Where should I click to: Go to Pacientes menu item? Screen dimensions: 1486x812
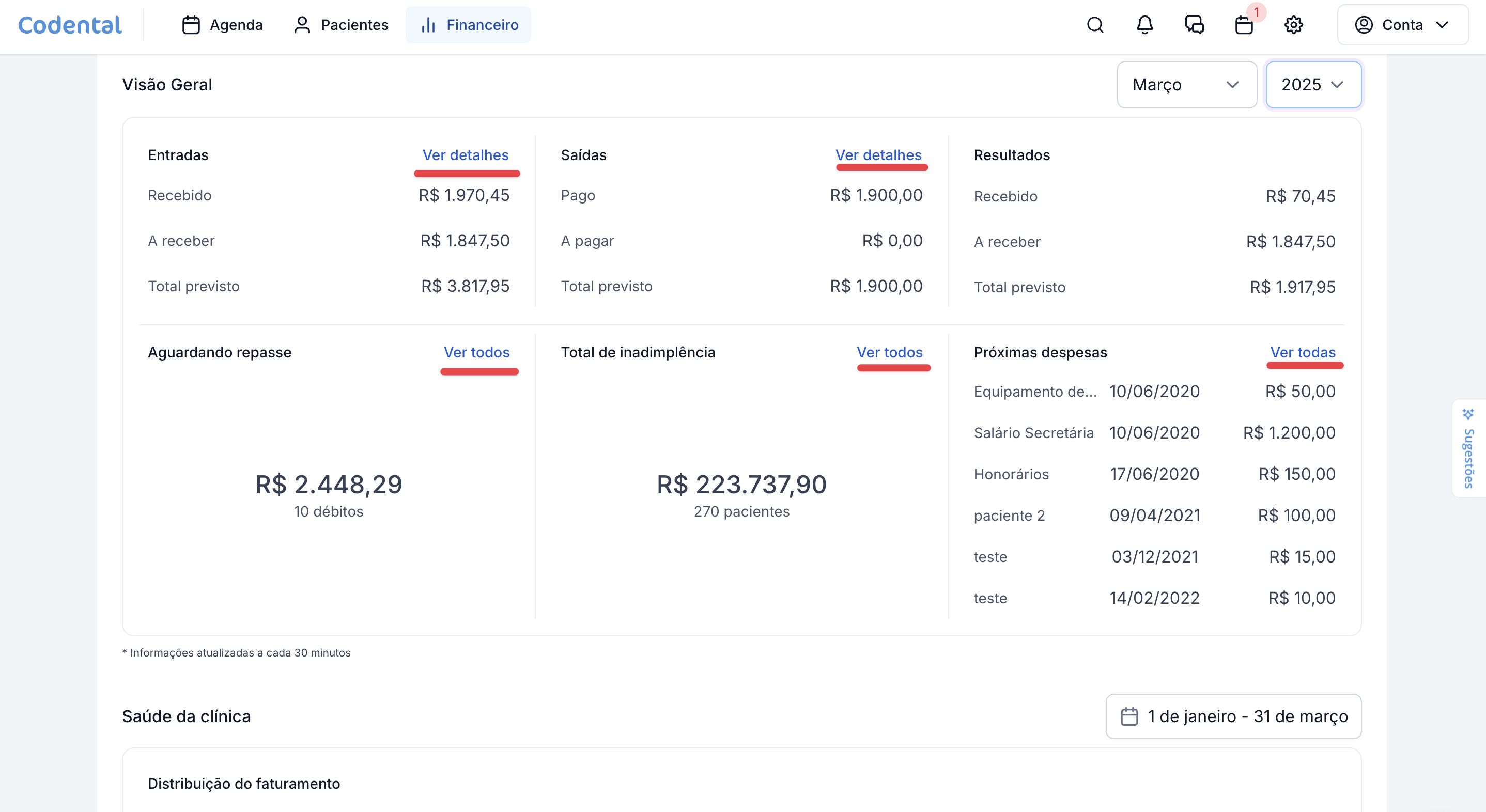click(x=341, y=25)
